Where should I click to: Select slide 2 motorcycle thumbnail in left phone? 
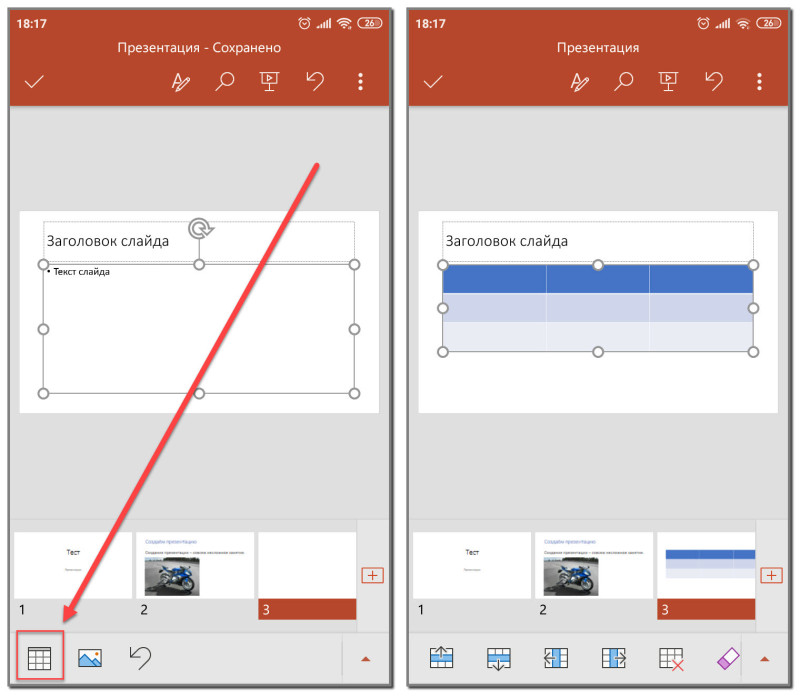pyautogui.click(x=195, y=565)
